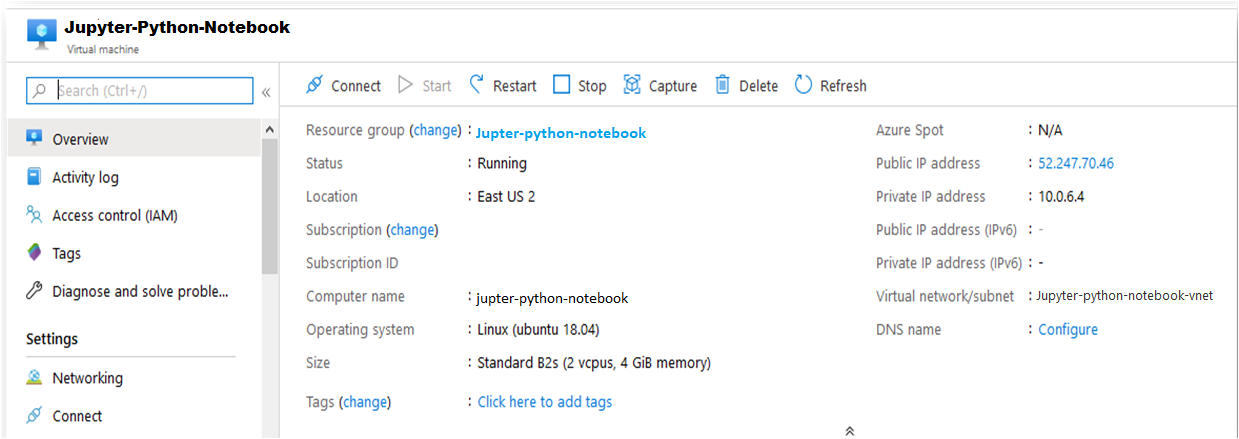
Task: Click change link beside Tags
Action: pyautogui.click(x=365, y=402)
